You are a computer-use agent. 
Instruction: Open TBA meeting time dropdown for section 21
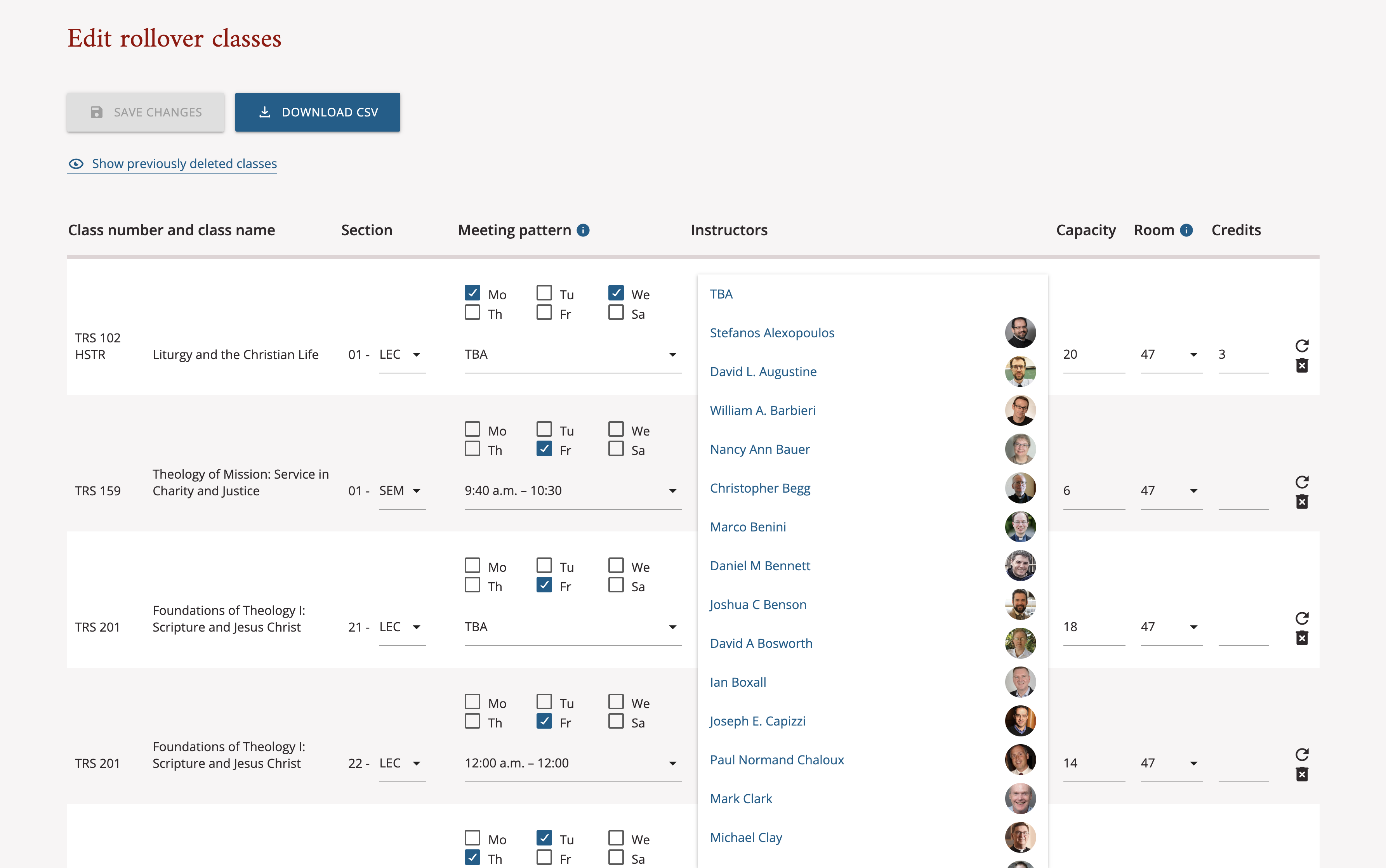pyautogui.click(x=573, y=627)
